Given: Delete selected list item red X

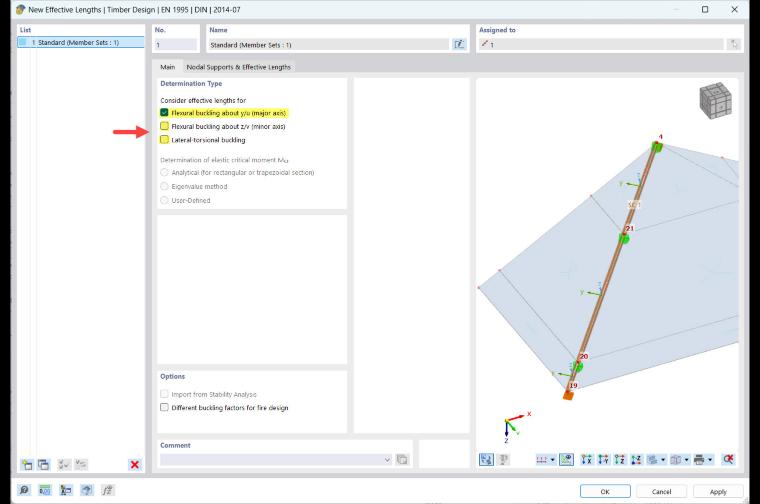Looking at the screenshot, I should [135, 465].
